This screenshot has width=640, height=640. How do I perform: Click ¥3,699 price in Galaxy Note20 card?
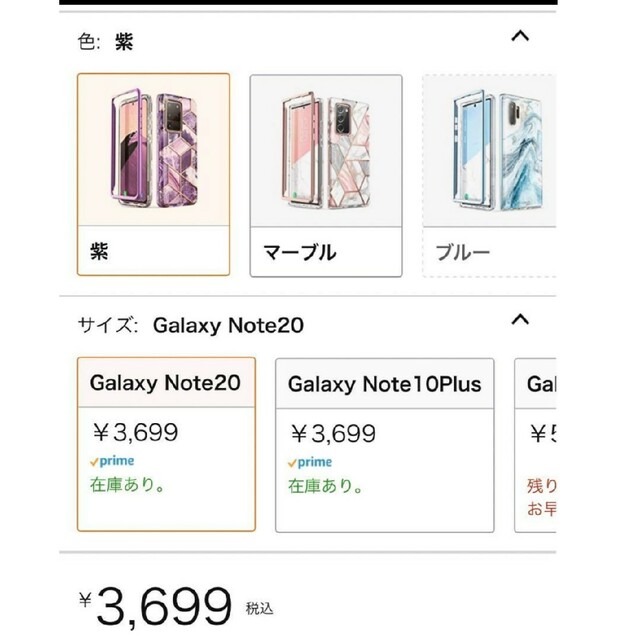[x=135, y=433]
